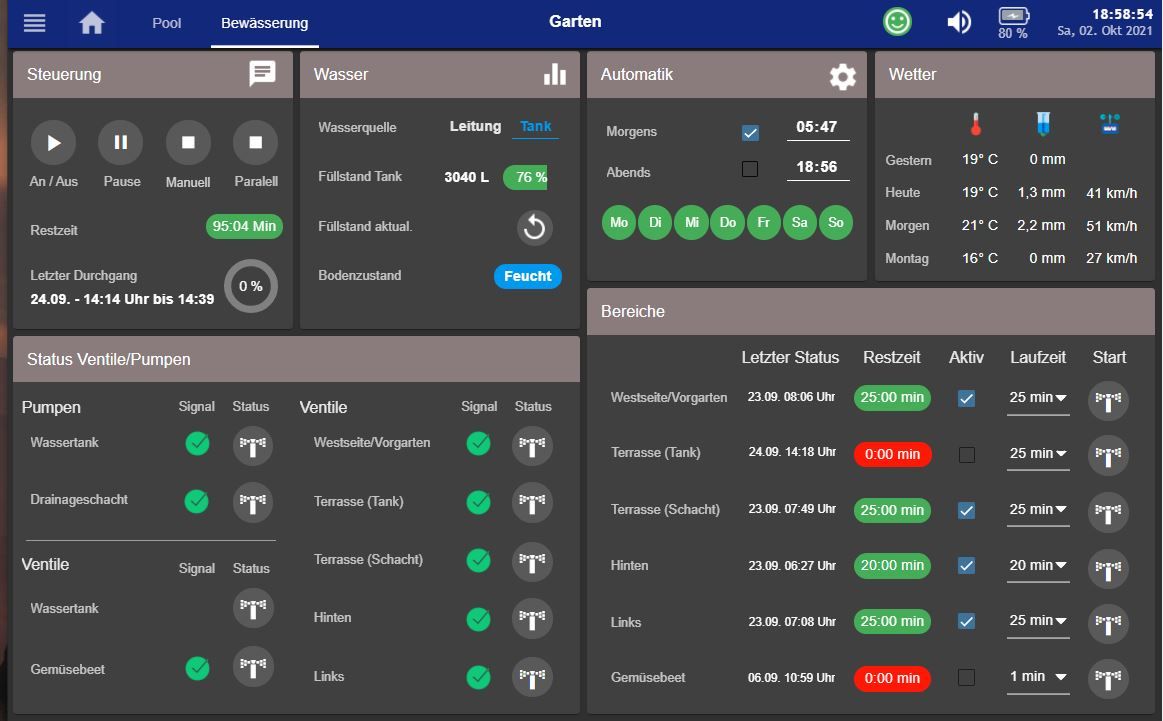Viewport: 1163px width, 721px height.
Task: Open the Wasser statistics chart icon
Action: pyautogui.click(x=554, y=75)
